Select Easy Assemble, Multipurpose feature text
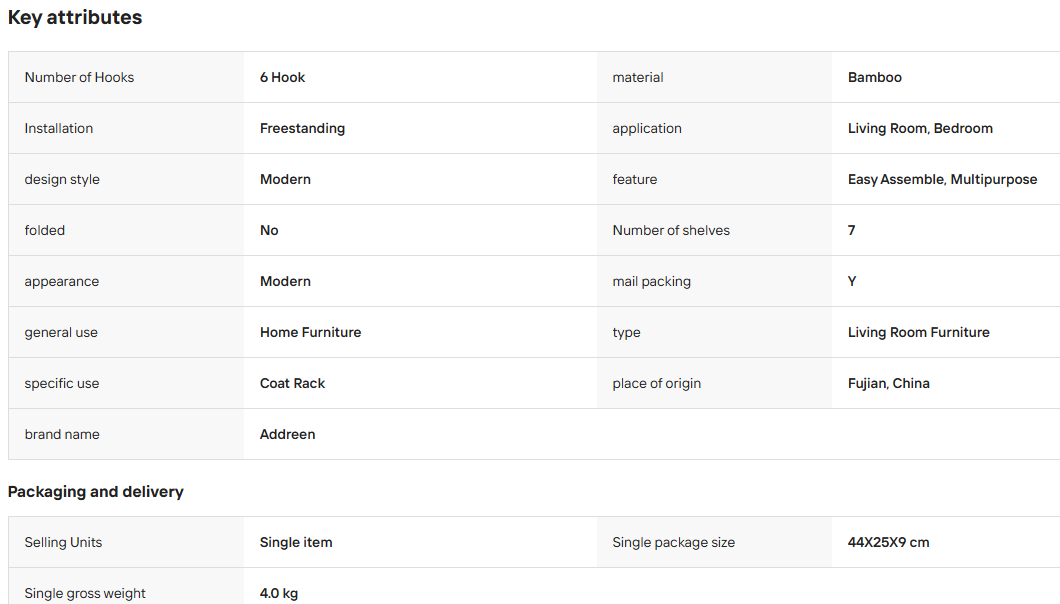The width and height of the screenshot is (1060, 604). [x=942, y=179]
